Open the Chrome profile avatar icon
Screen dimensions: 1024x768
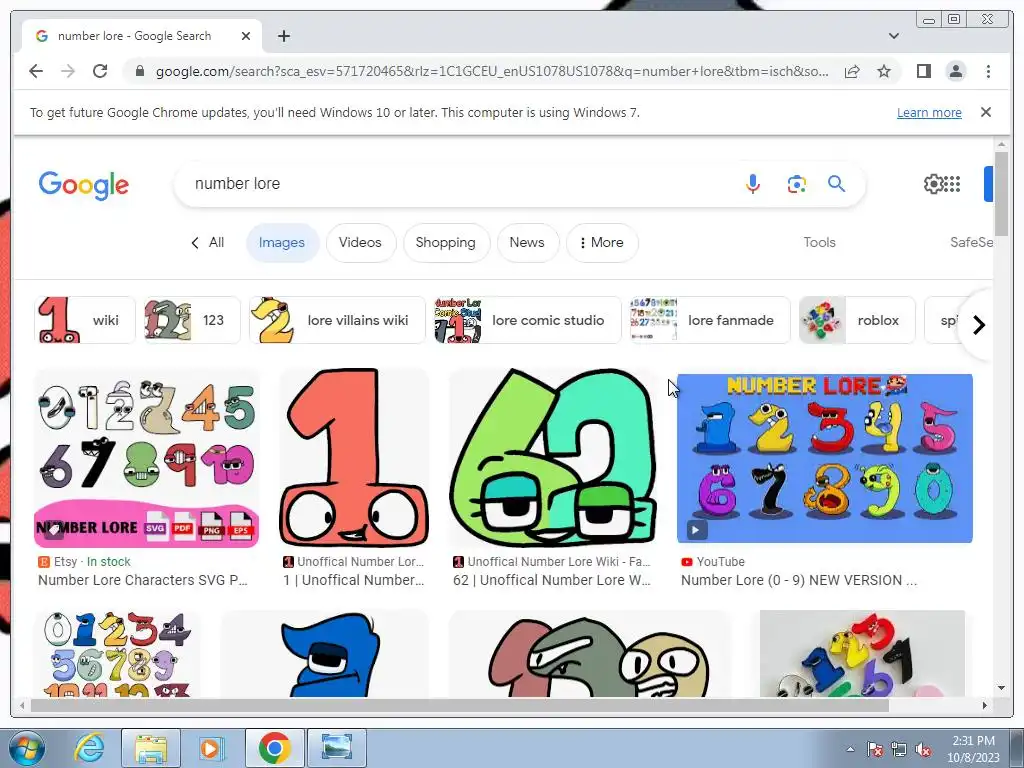click(955, 71)
